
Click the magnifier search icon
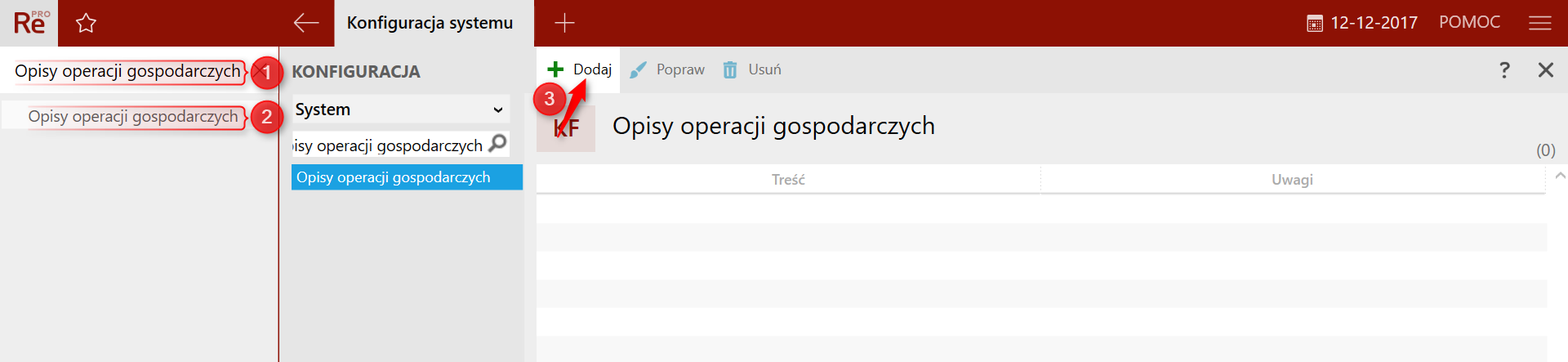tap(497, 144)
